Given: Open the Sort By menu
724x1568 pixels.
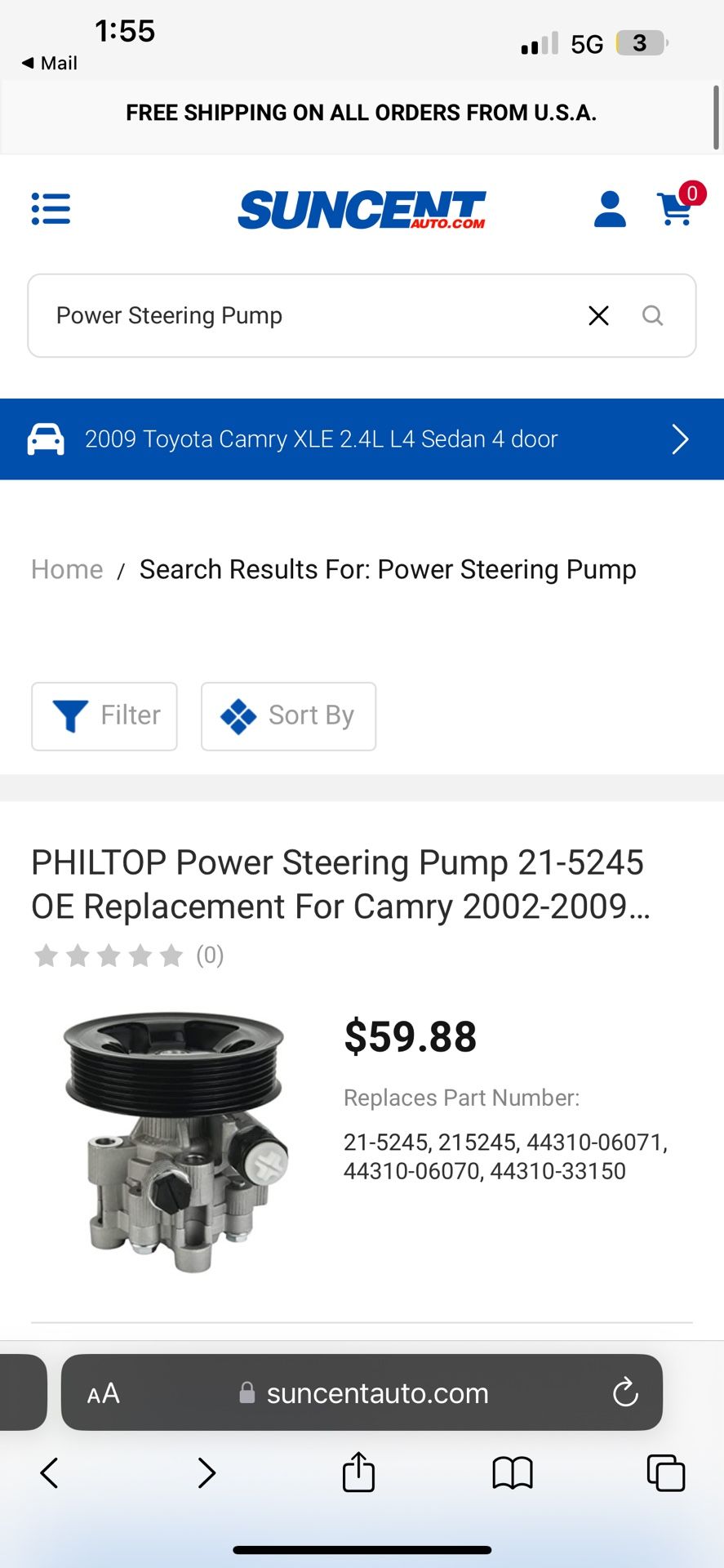Looking at the screenshot, I should pos(288,715).
